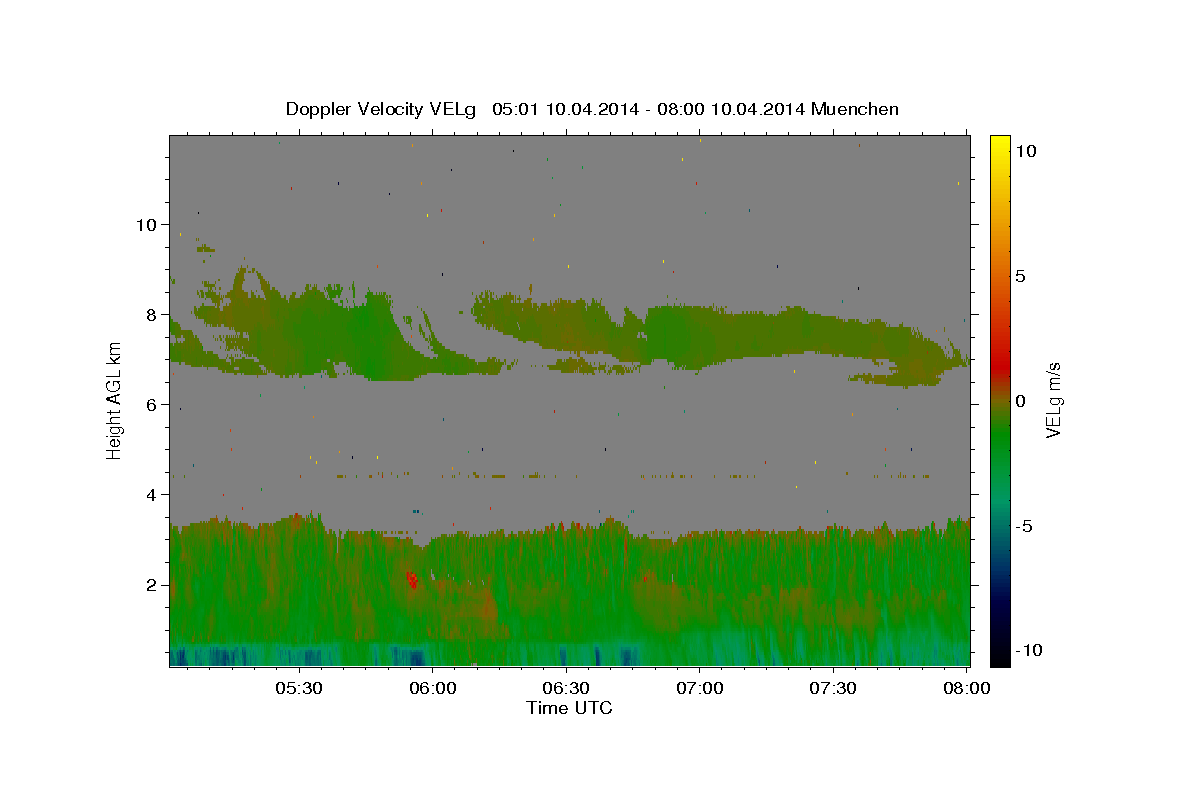This screenshot has width=1200, height=800.
Task: Click the colorbar value 0 label
Action: click(x=1021, y=401)
